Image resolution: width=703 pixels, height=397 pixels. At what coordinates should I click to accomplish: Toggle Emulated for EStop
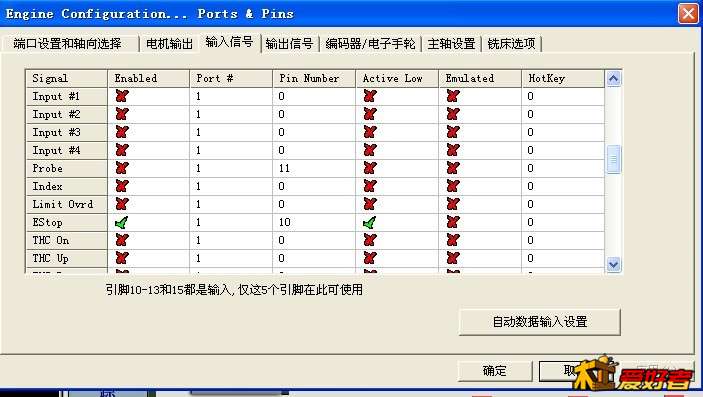click(453, 222)
